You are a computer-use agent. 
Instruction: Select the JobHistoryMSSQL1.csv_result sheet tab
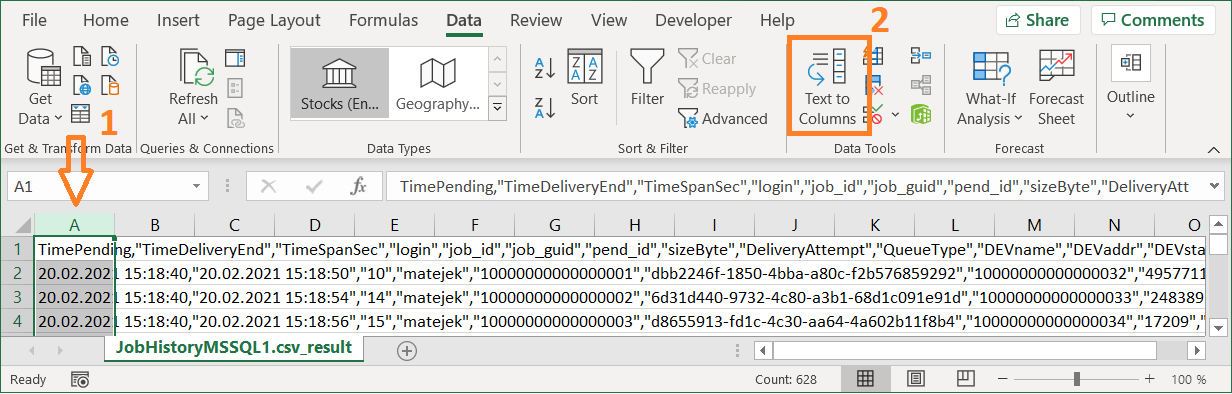(x=235, y=348)
